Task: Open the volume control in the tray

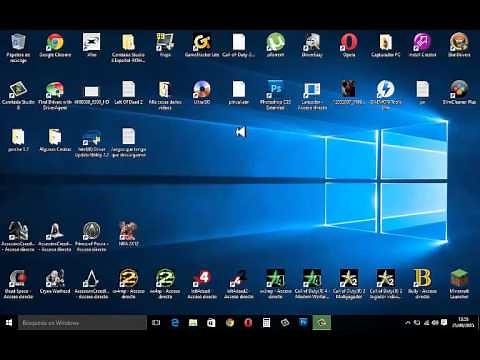Action: coord(435,323)
